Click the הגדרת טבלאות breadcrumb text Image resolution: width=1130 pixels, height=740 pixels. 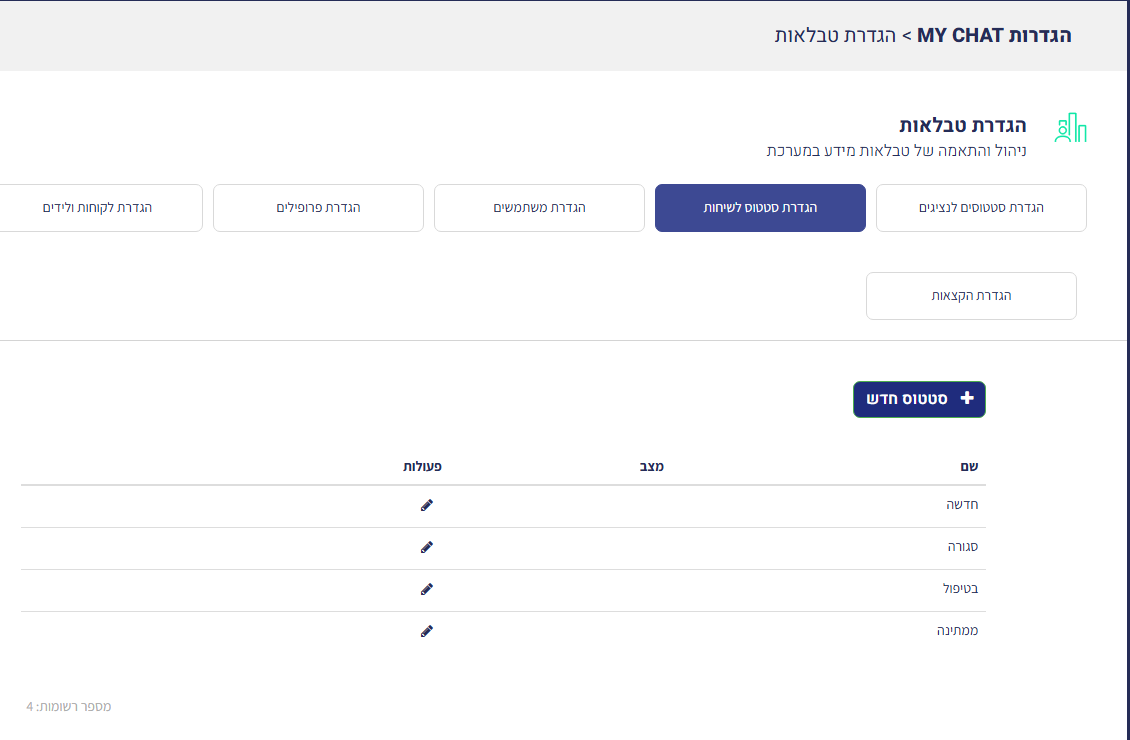click(x=835, y=35)
